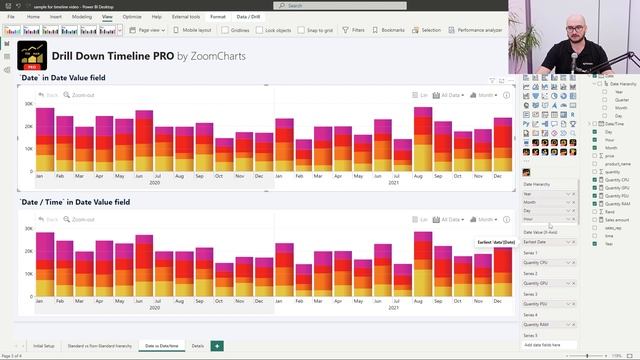Uncheck the Quantity GPU field
This screenshot has width=640, height=360.
click(x=595, y=188)
